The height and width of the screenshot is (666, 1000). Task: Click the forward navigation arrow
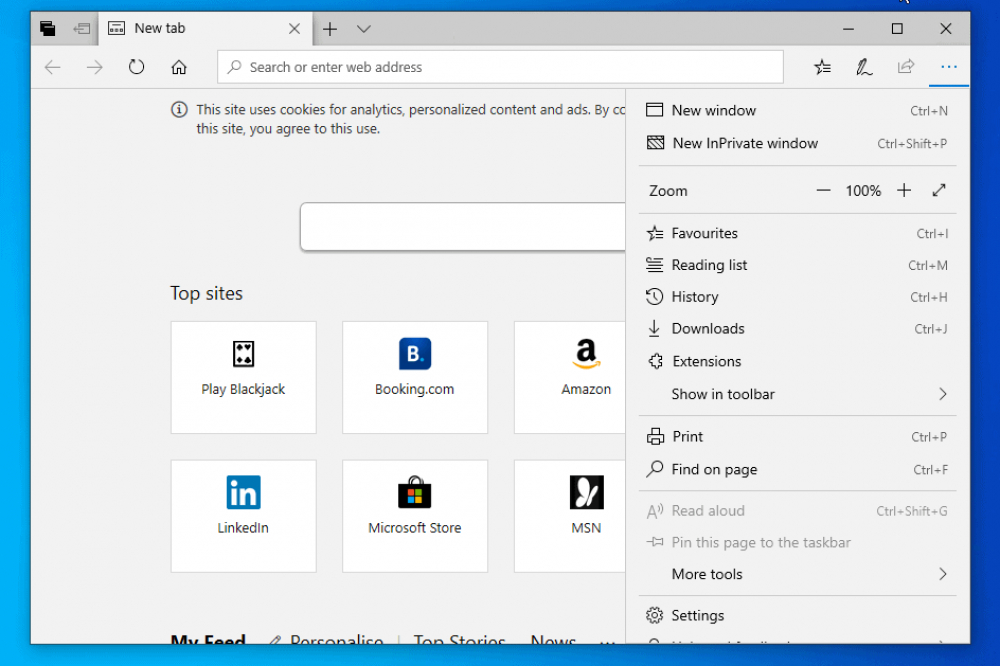click(x=94, y=67)
